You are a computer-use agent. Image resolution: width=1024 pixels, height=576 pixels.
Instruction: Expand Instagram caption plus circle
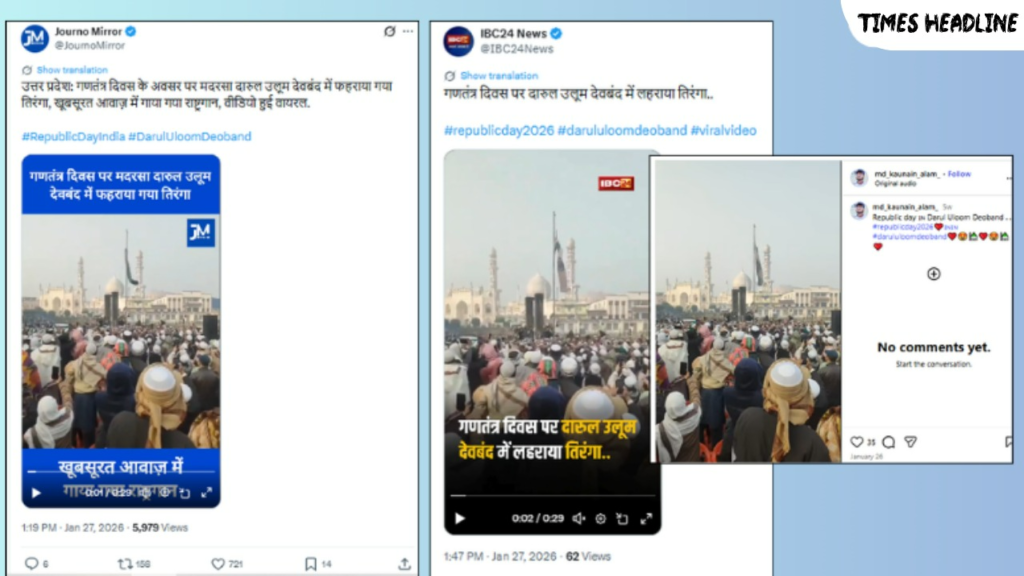coord(934,274)
